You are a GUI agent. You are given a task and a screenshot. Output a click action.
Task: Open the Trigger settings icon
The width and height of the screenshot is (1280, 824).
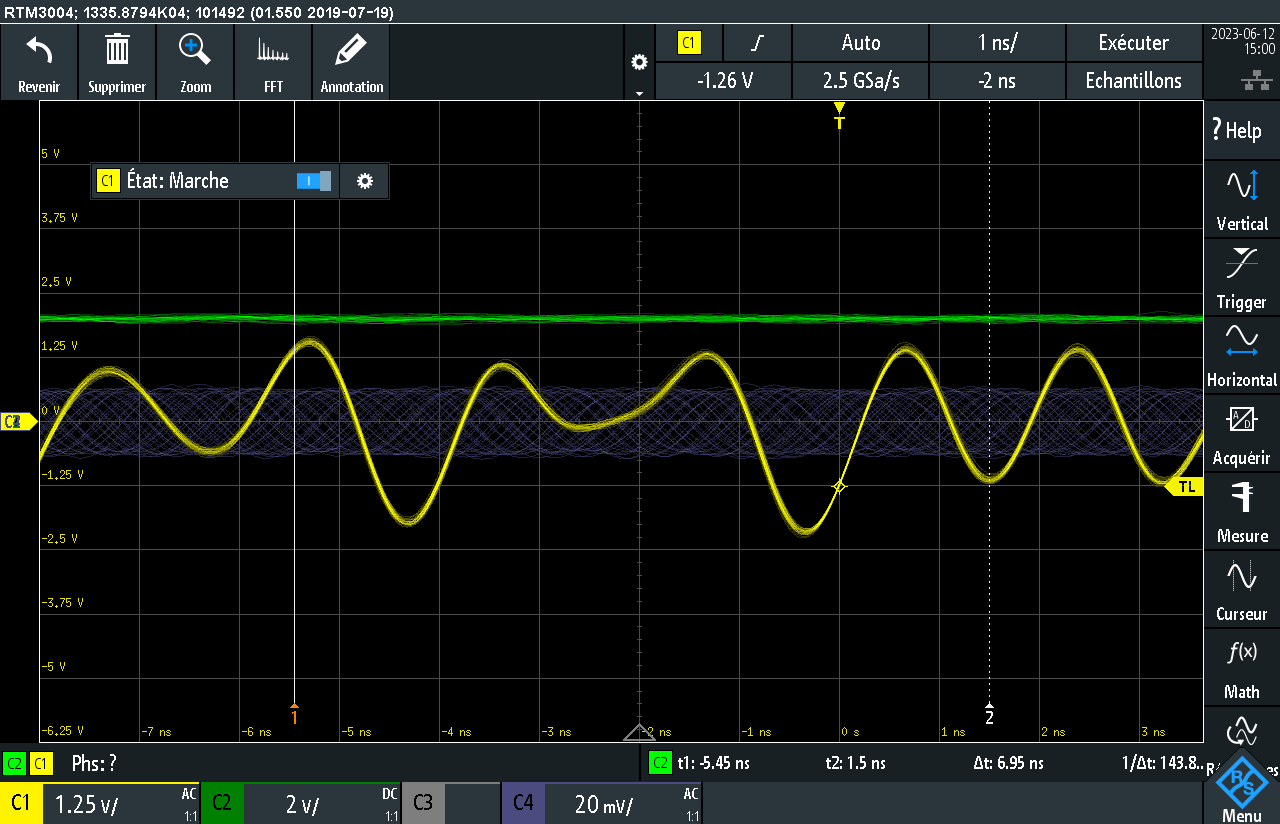[1242, 264]
